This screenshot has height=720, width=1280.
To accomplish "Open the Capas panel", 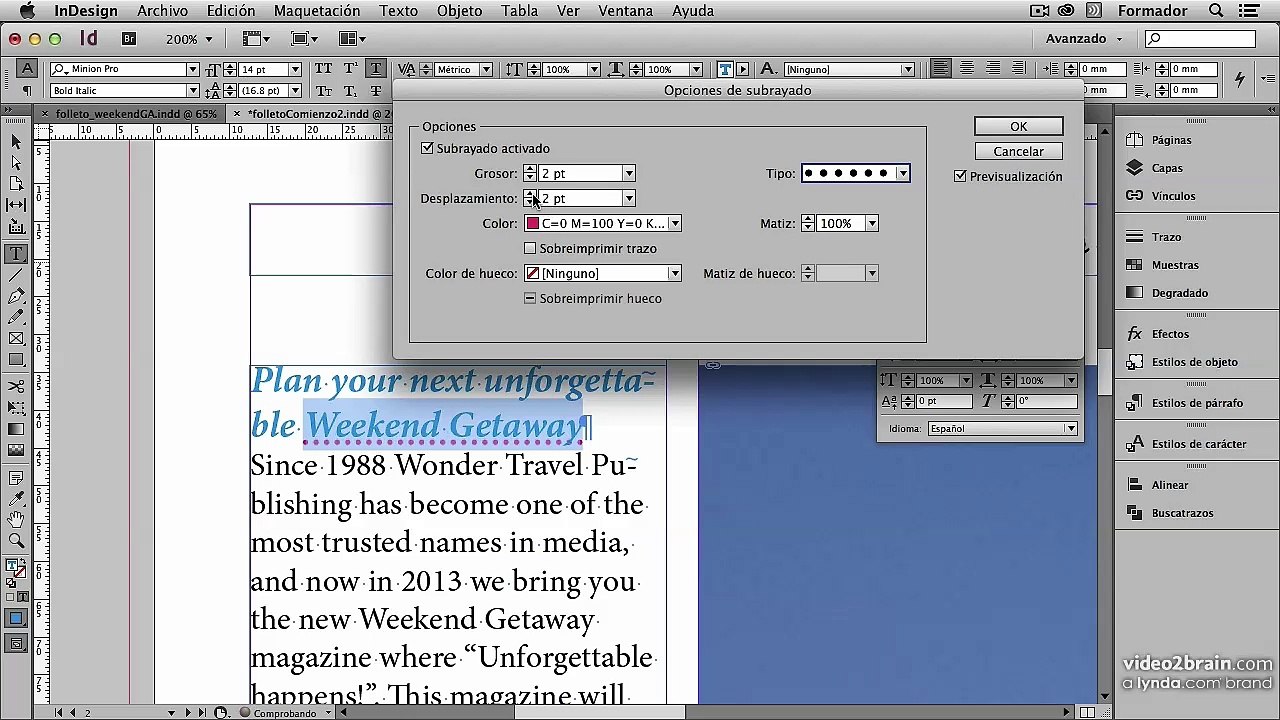I will coord(1166,168).
